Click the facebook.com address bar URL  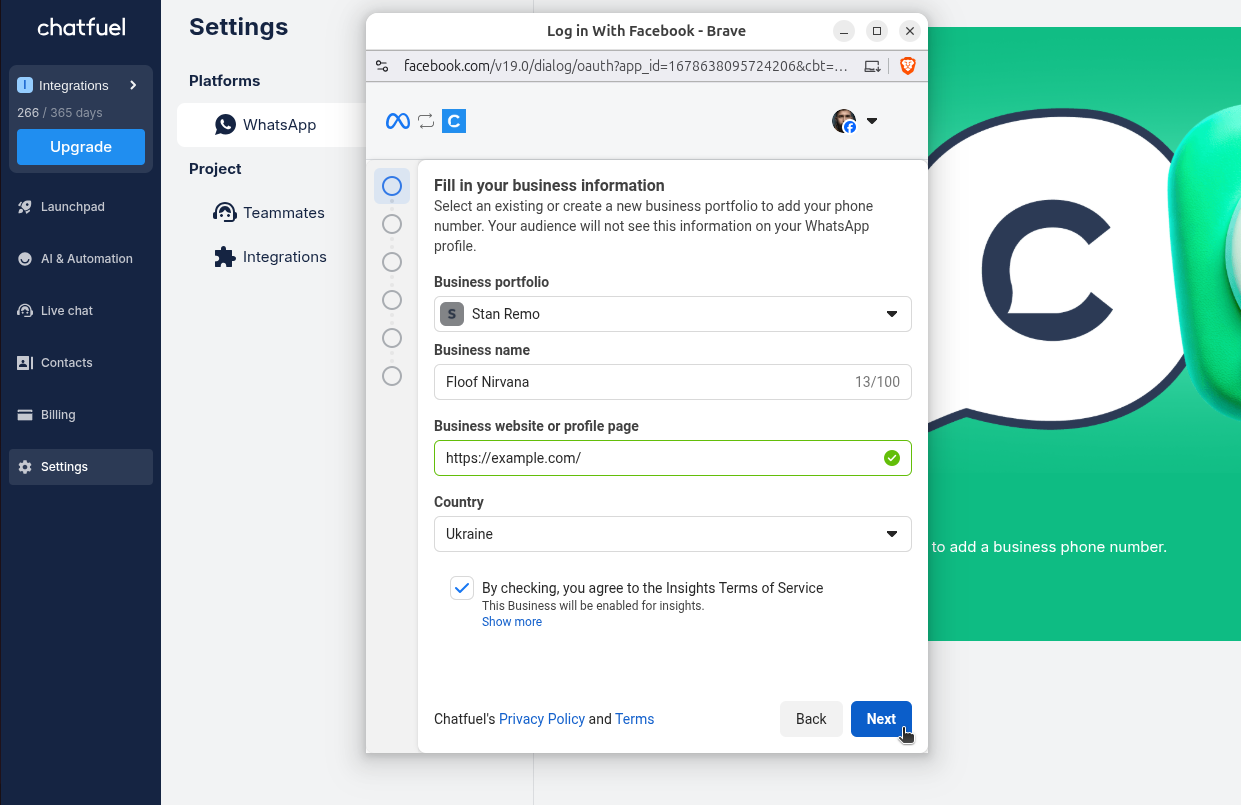pyautogui.click(x=626, y=66)
